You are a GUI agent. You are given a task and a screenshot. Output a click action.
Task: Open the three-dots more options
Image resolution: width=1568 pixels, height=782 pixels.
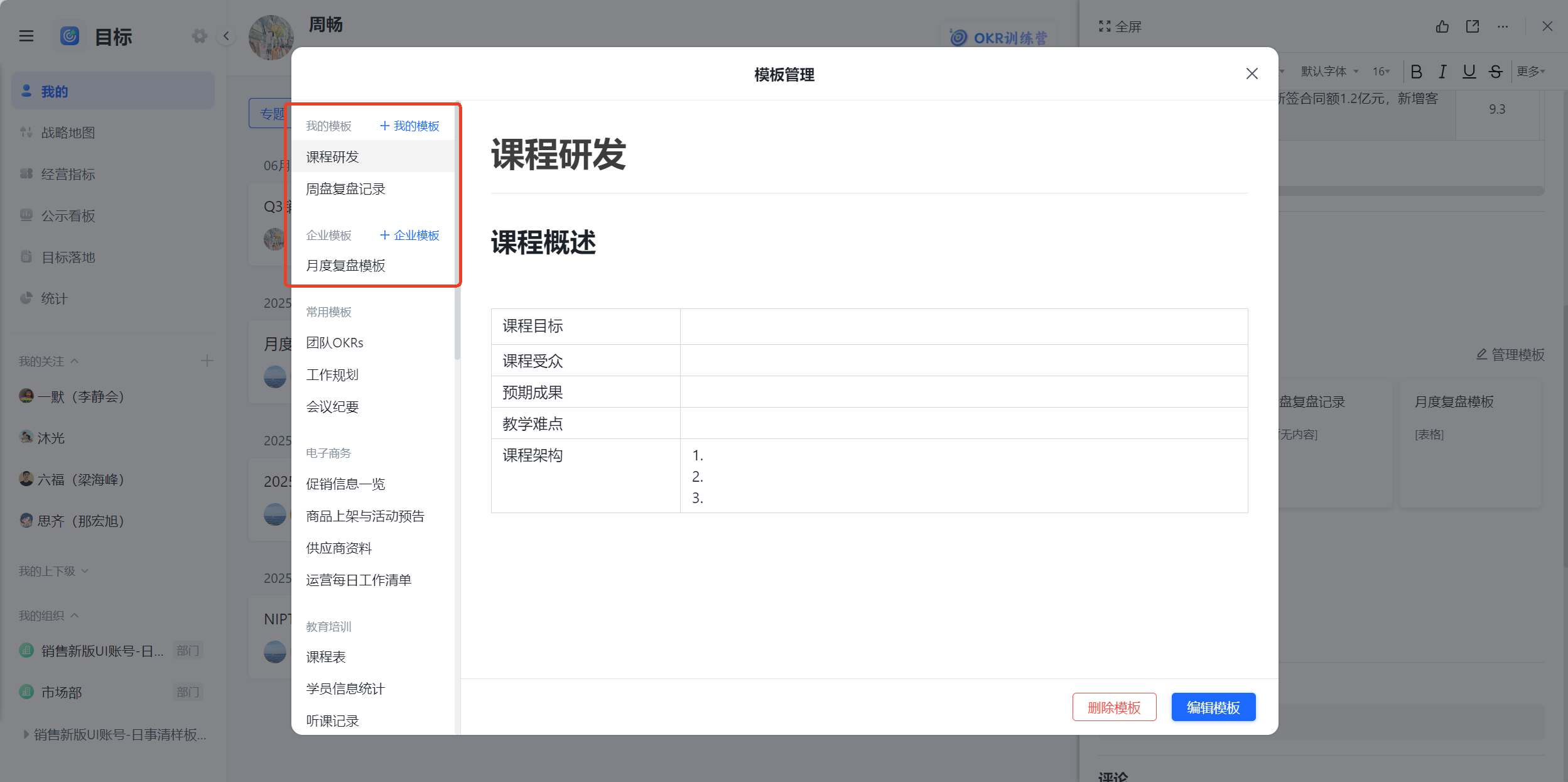(1503, 26)
